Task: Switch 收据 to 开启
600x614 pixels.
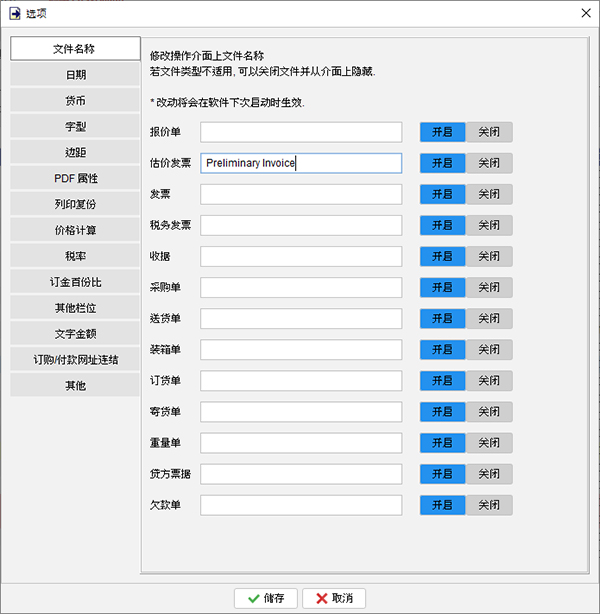Action: [x=443, y=256]
